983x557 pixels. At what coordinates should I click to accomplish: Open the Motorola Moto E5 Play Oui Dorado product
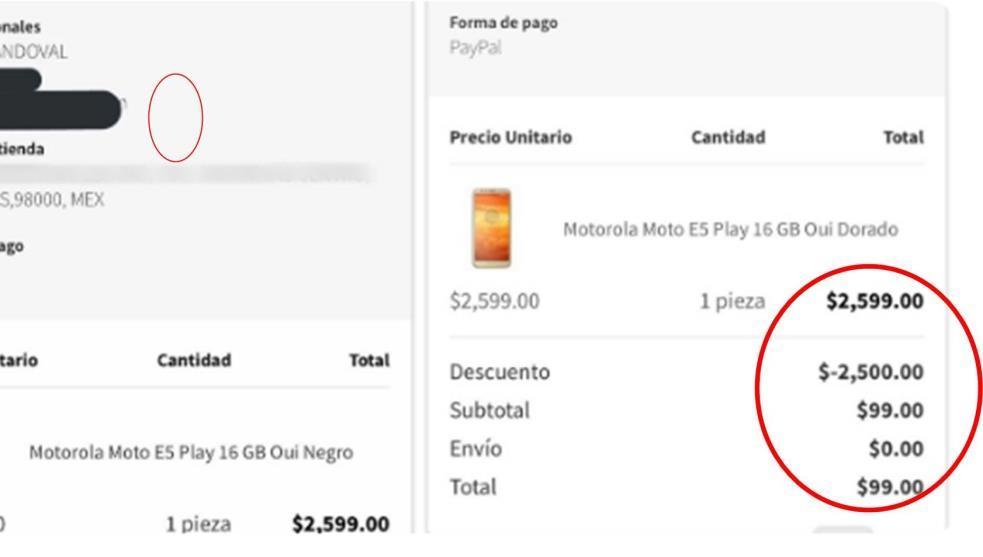[x=730, y=229]
